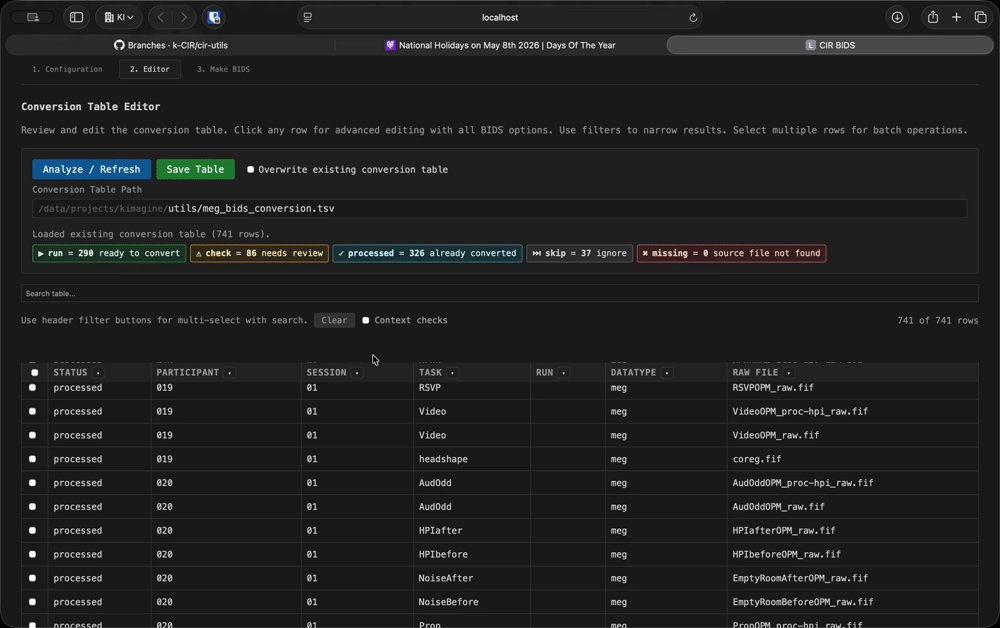Check the coreg.fif row checkbox

33,459
